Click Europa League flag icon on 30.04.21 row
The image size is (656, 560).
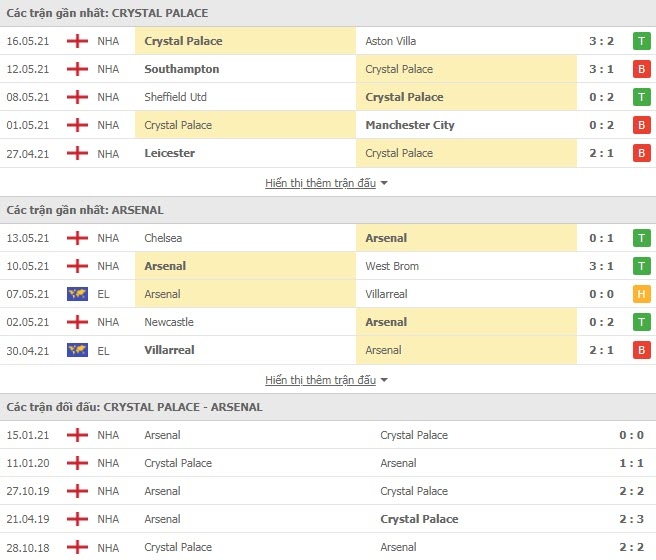[x=77, y=350]
